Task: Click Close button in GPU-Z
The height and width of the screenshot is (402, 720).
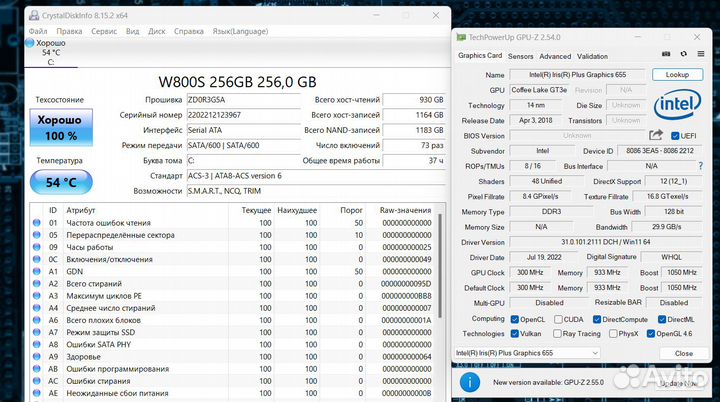Action: 683,353
